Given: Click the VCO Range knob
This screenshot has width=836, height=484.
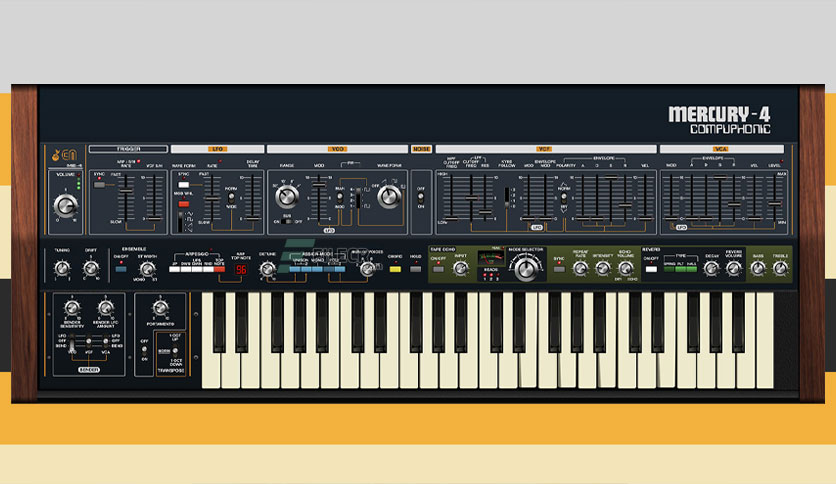Looking at the screenshot, I should [287, 197].
